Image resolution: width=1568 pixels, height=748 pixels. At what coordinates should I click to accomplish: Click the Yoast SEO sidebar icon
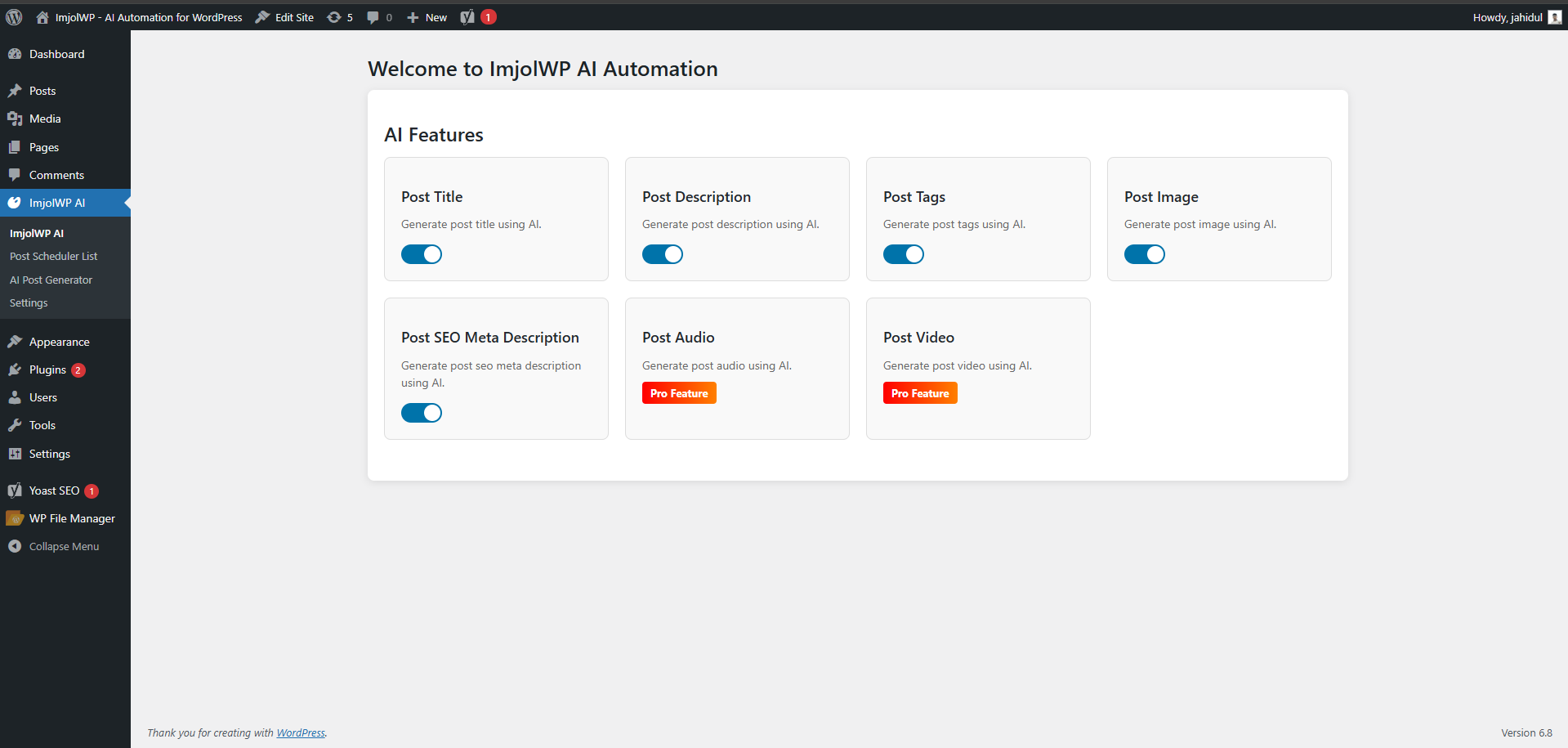(15, 490)
